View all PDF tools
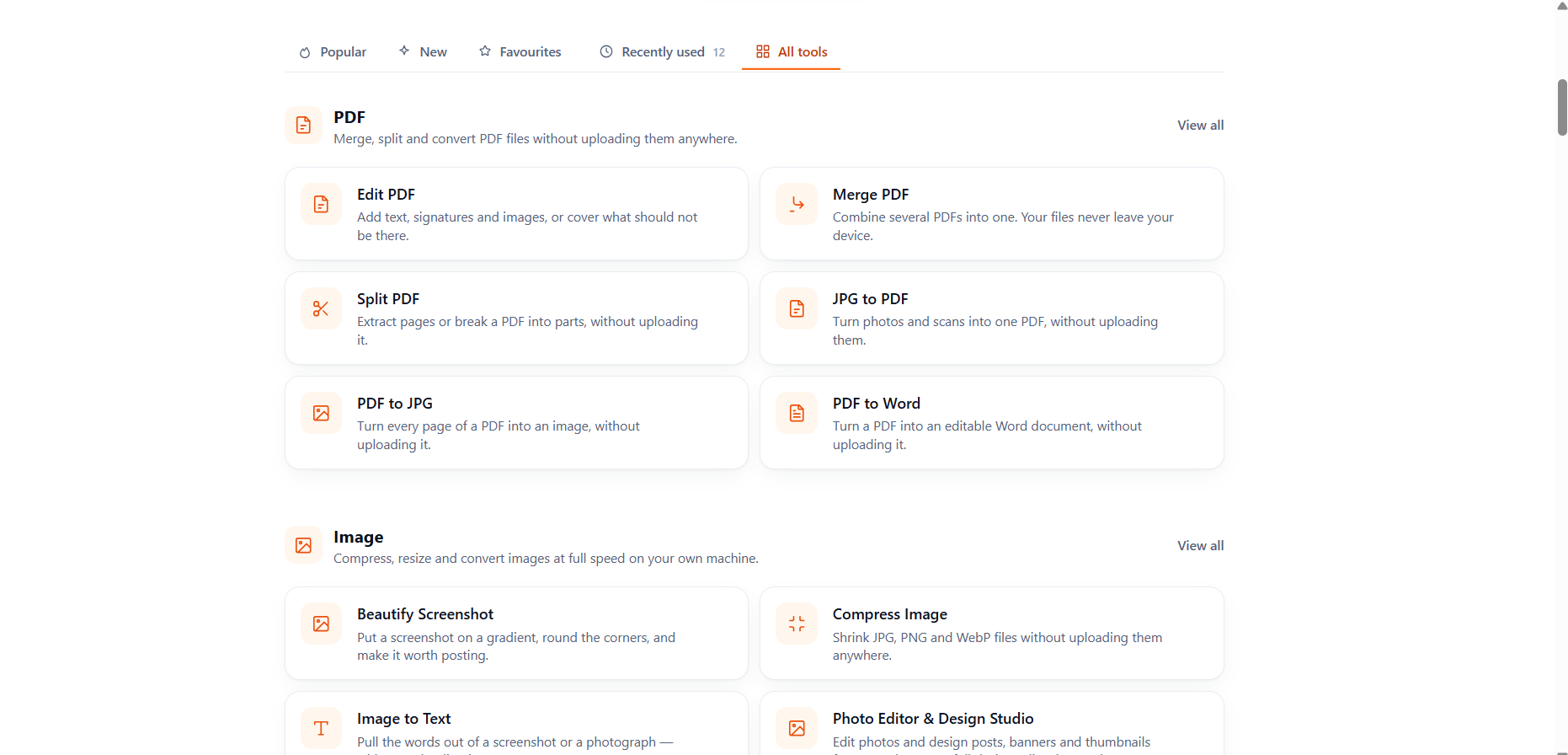This screenshot has width=1568, height=755. pos(1200,126)
